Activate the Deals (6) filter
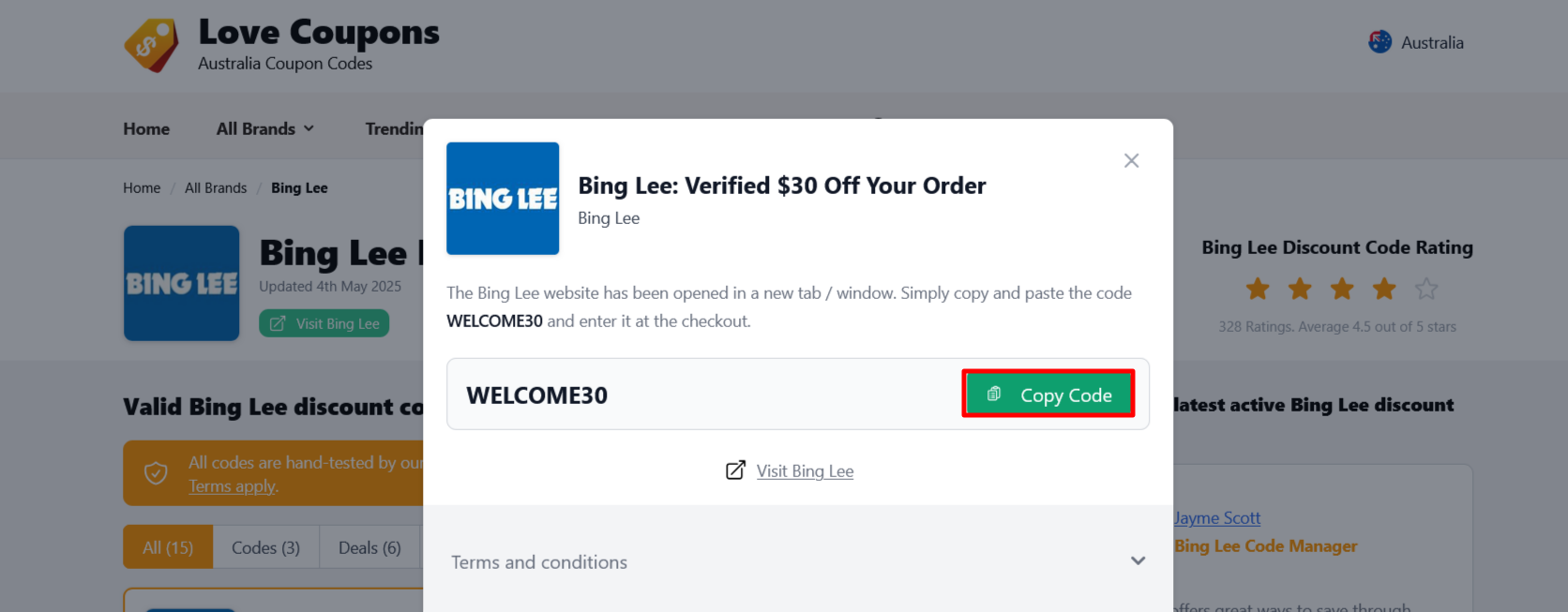This screenshot has width=1568, height=612. 369,546
